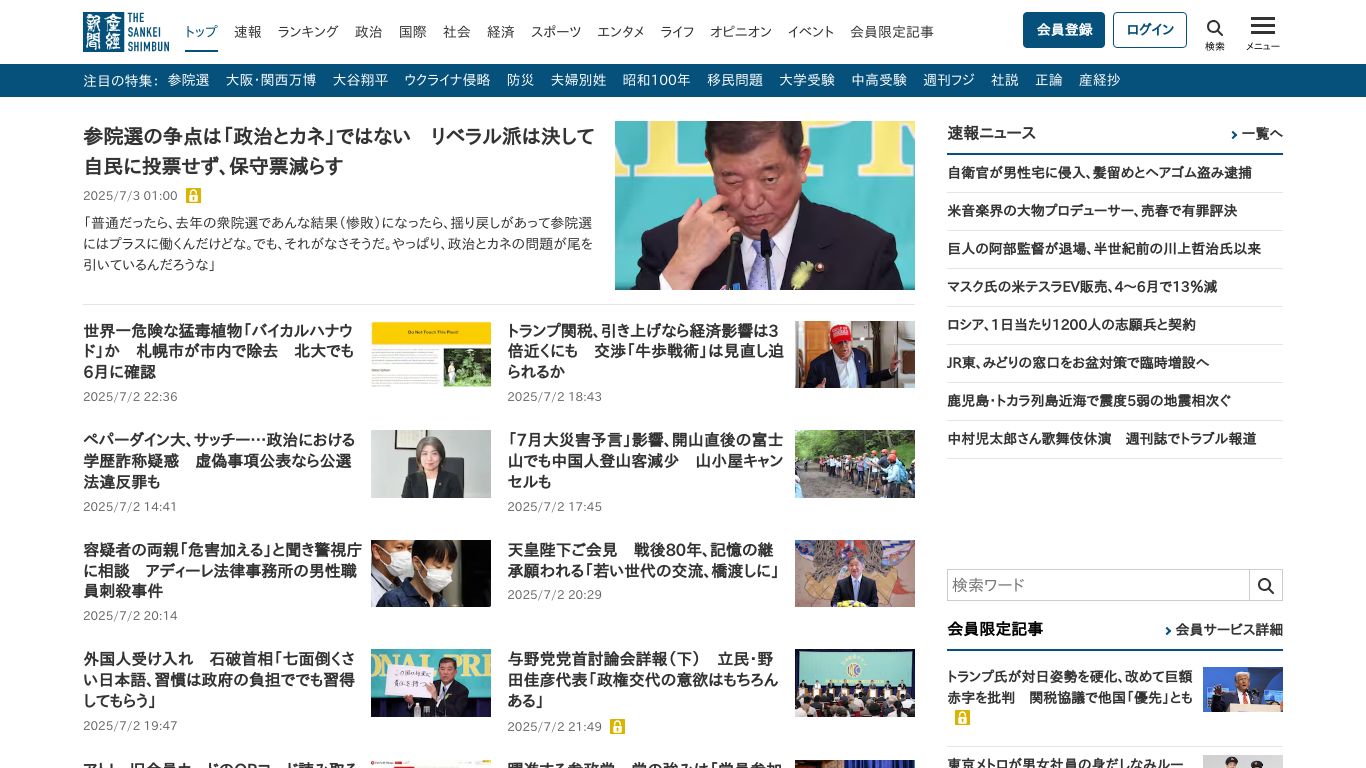Open the トランプ関税 article thumbnail
This screenshot has width=1366, height=768.
pos(855,354)
